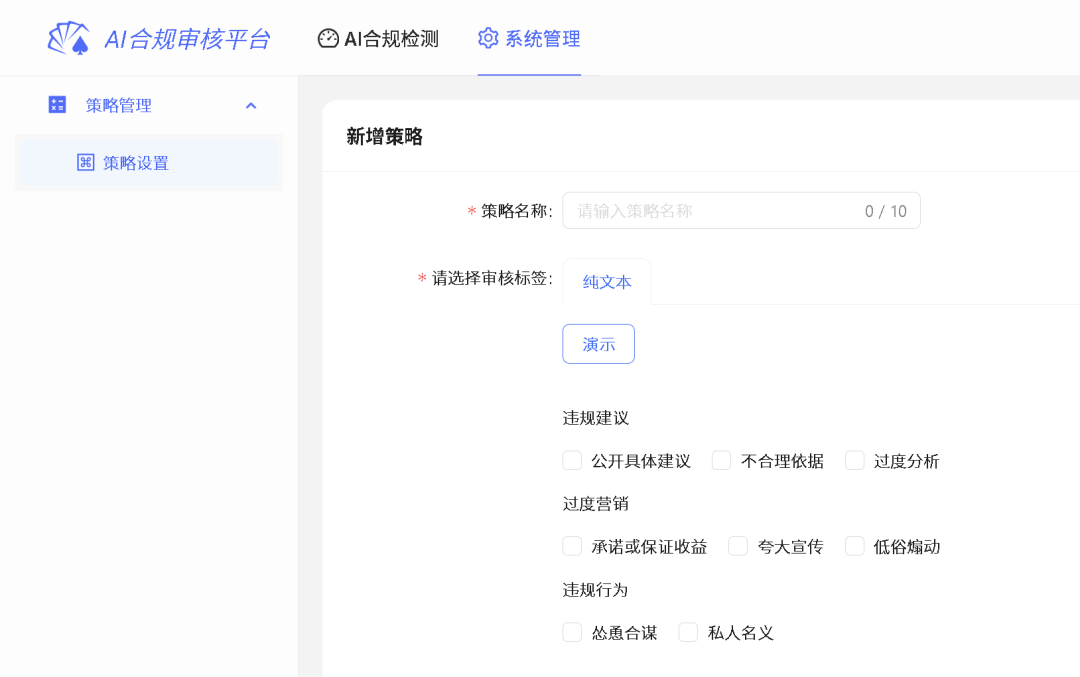1080x677 pixels.
Task: Click the 策略管理 list icon in sidebar
Action: coord(57,105)
